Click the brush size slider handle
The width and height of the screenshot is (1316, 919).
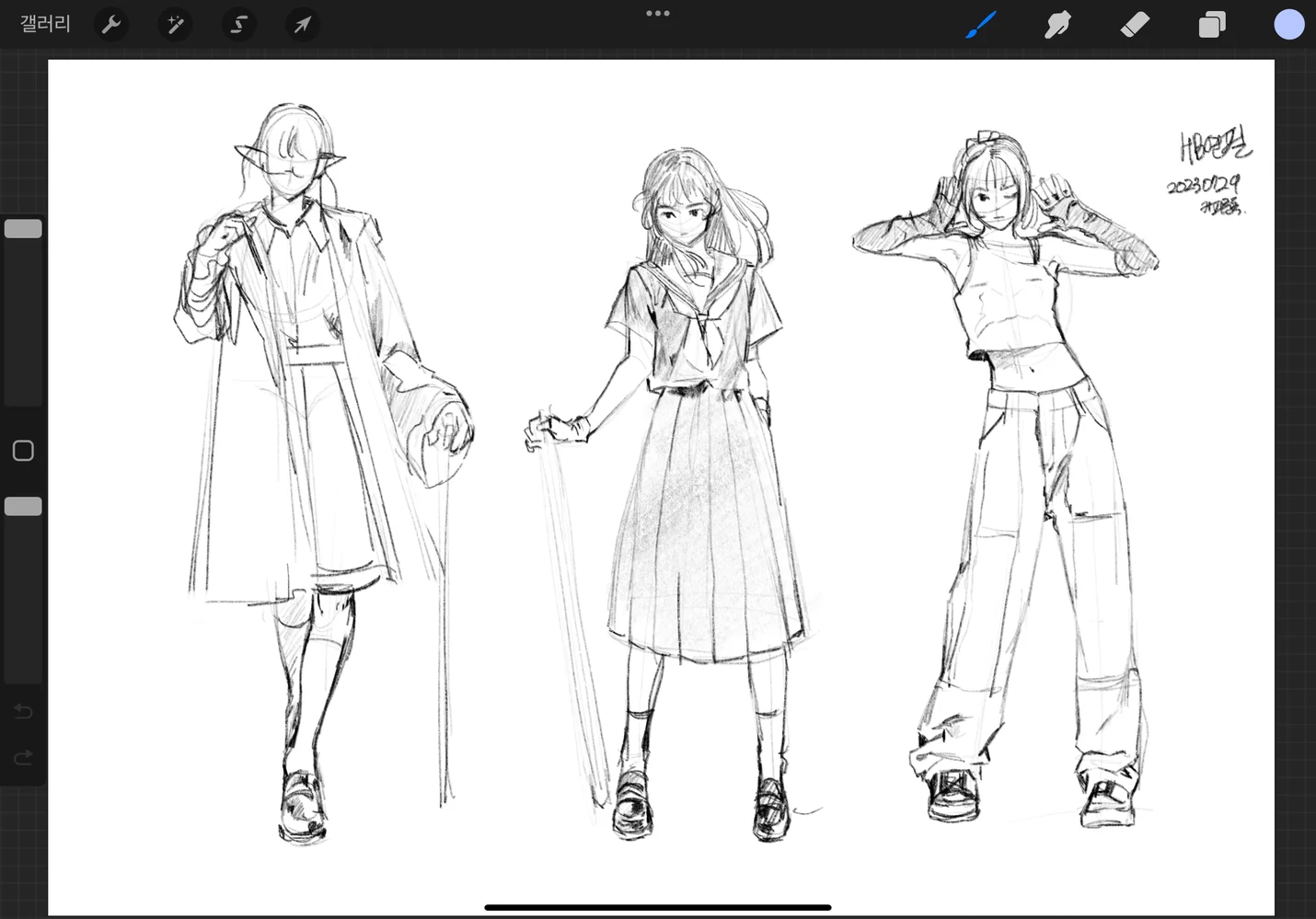[x=23, y=229]
